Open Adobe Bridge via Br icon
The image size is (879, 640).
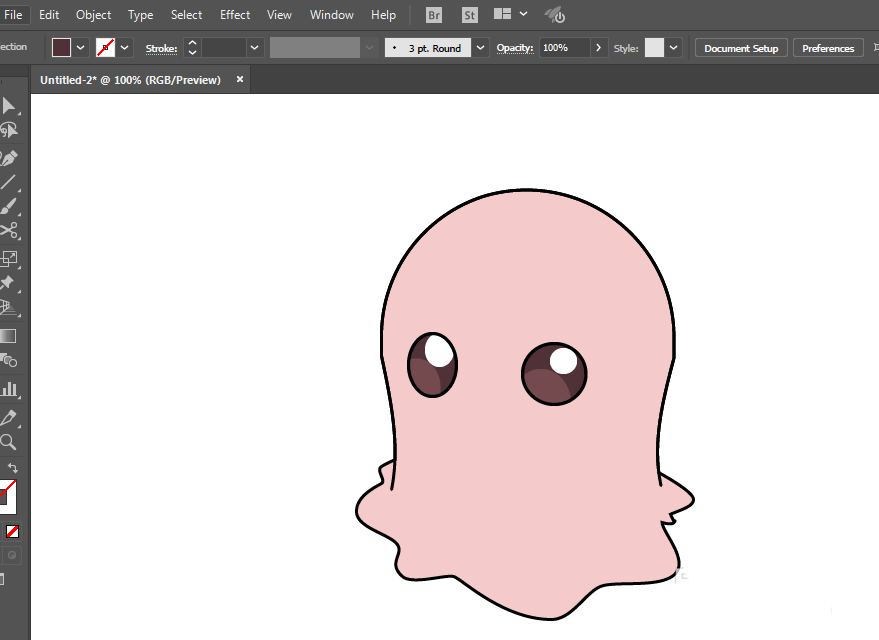tap(433, 15)
